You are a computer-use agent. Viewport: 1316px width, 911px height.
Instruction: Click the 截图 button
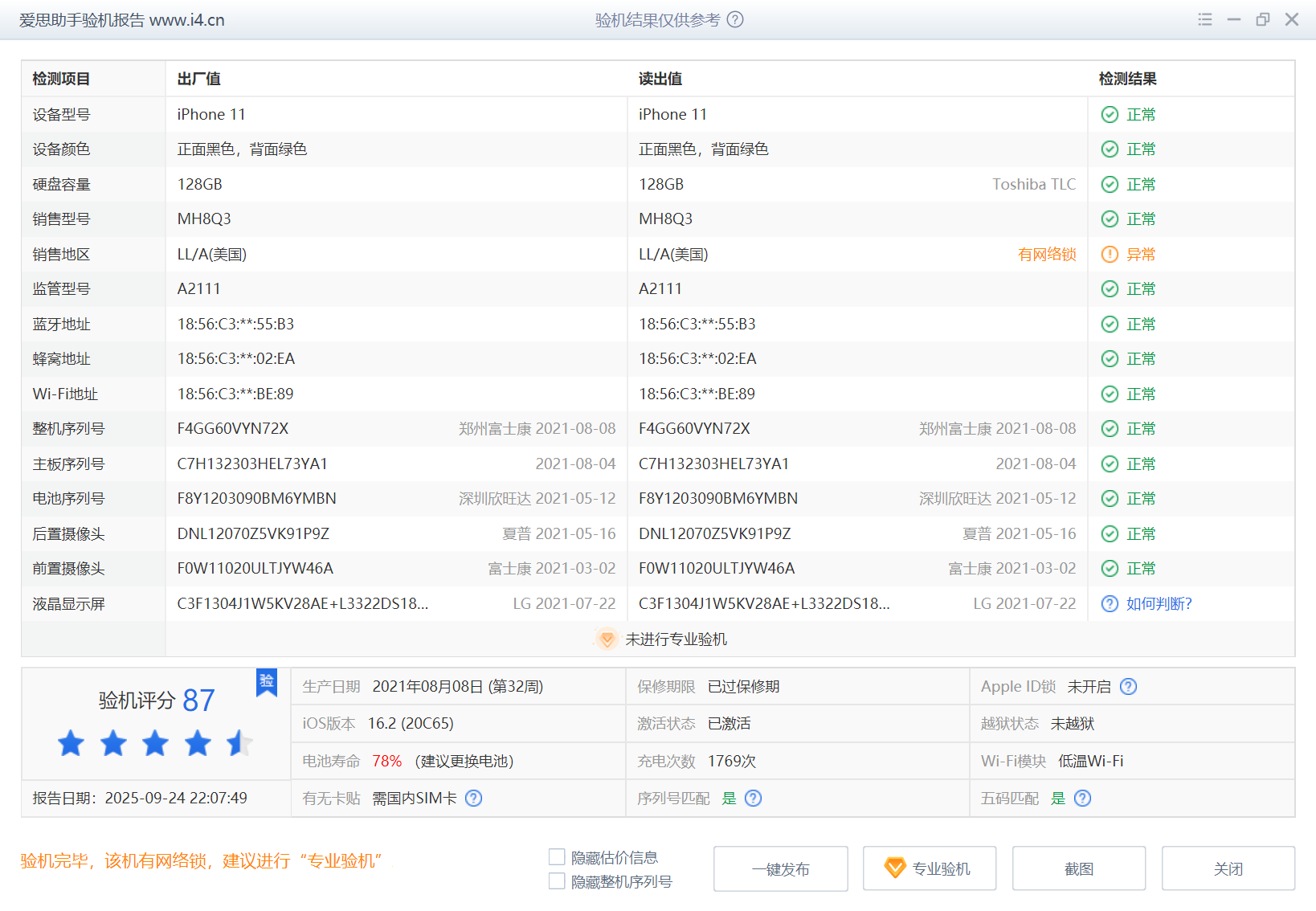coord(1078,868)
